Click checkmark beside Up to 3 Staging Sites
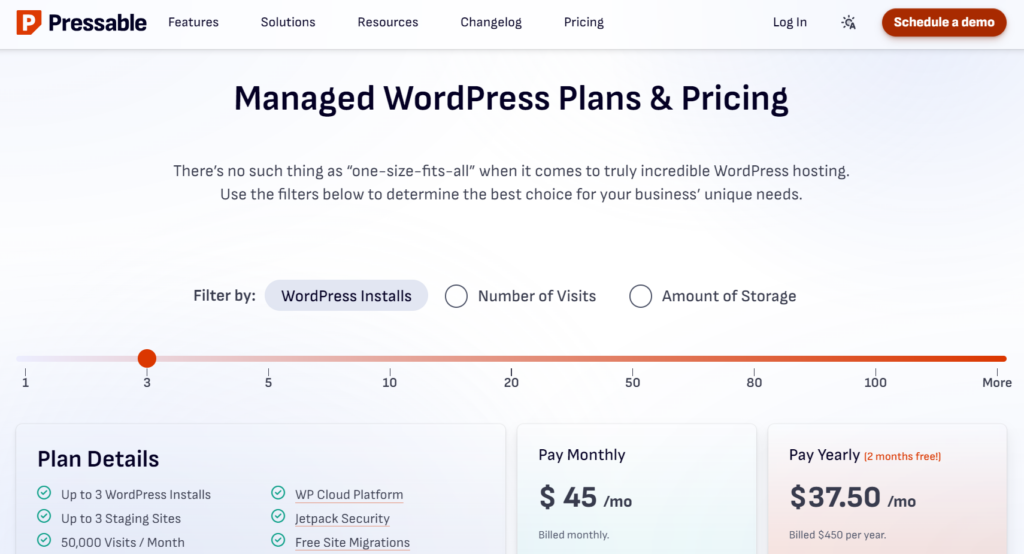Viewport: 1024px width, 554px height. tap(44, 516)
